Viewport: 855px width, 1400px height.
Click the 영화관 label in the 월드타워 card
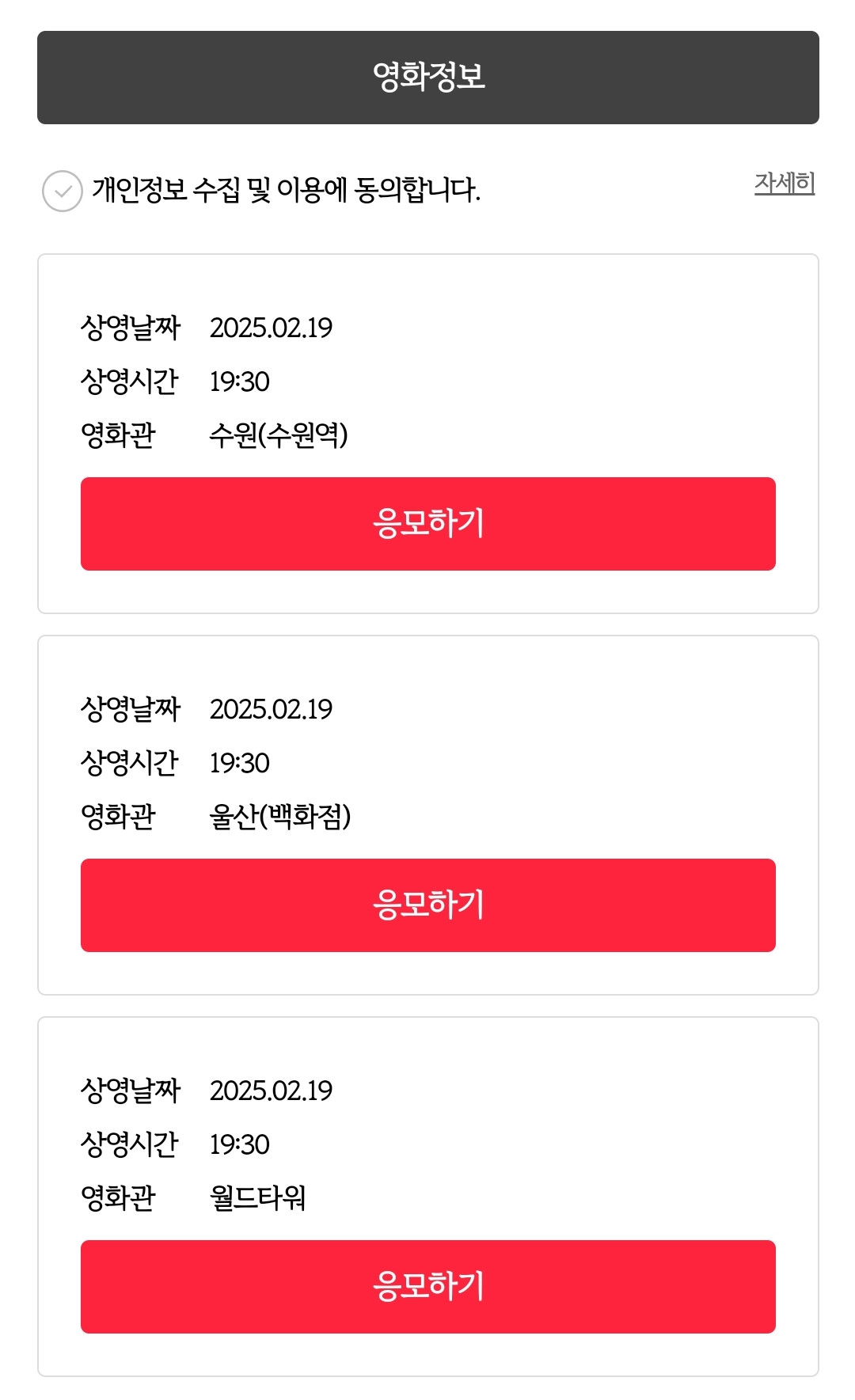(x=118, y=1198)
